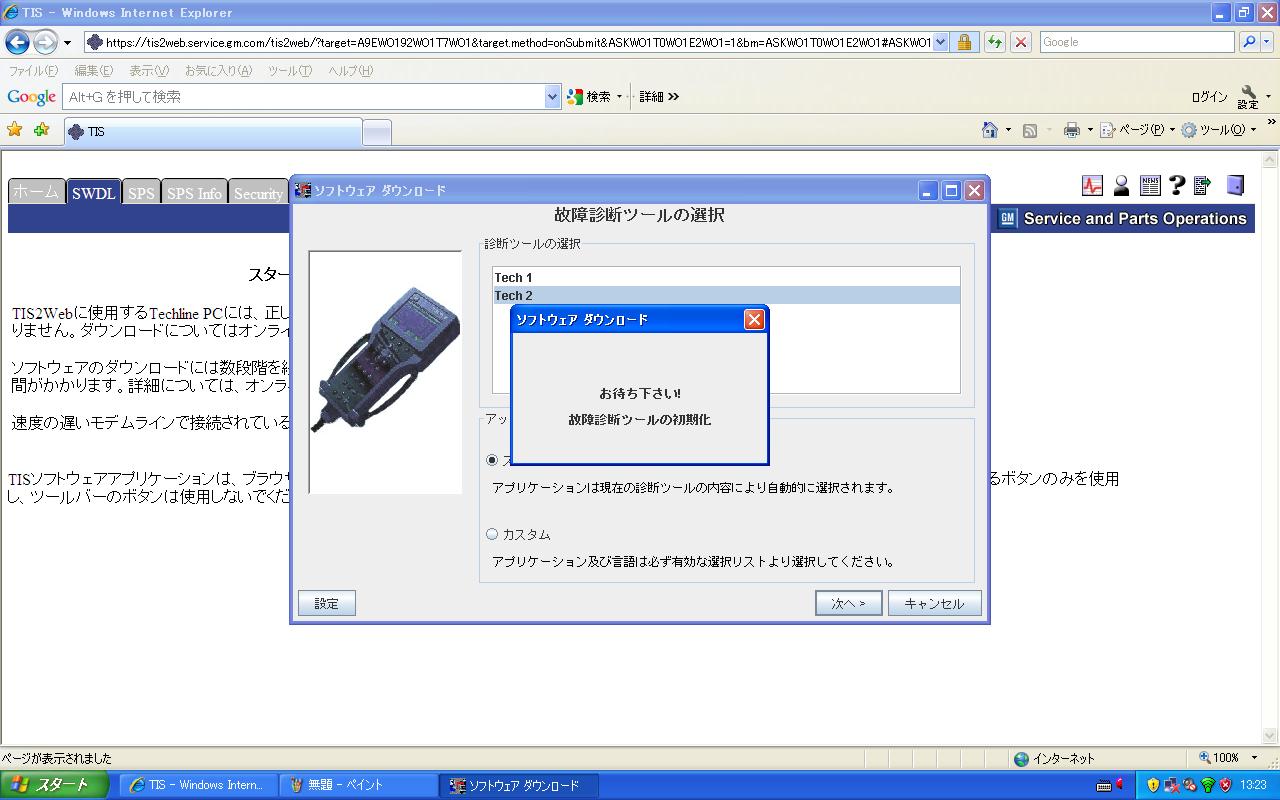Image resolution: width=1280 pixels, height=800 pixels.
Task: Open the Favorites Center star icon
Action: tap(14, 130)
